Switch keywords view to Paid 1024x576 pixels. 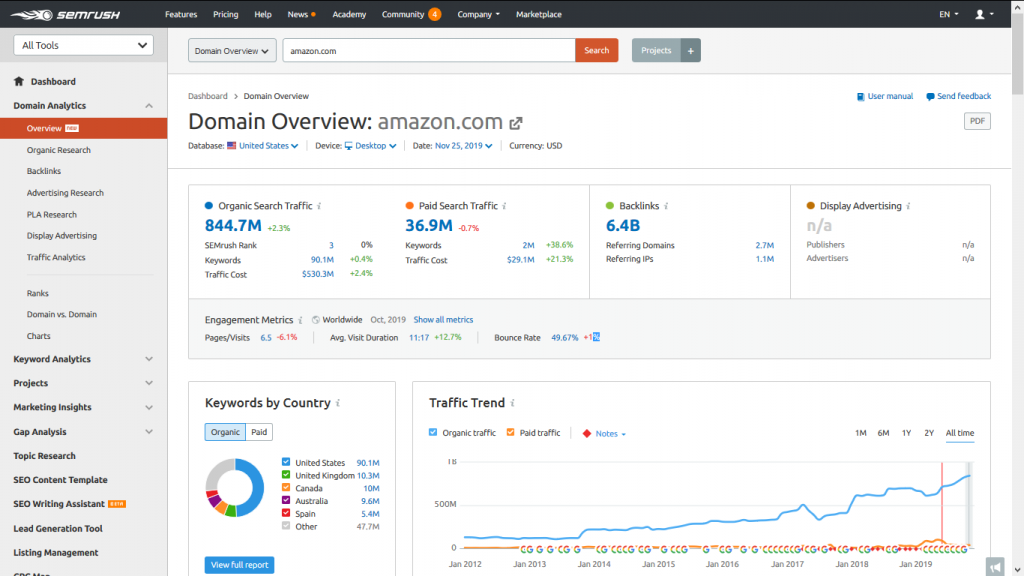[259, 432]
